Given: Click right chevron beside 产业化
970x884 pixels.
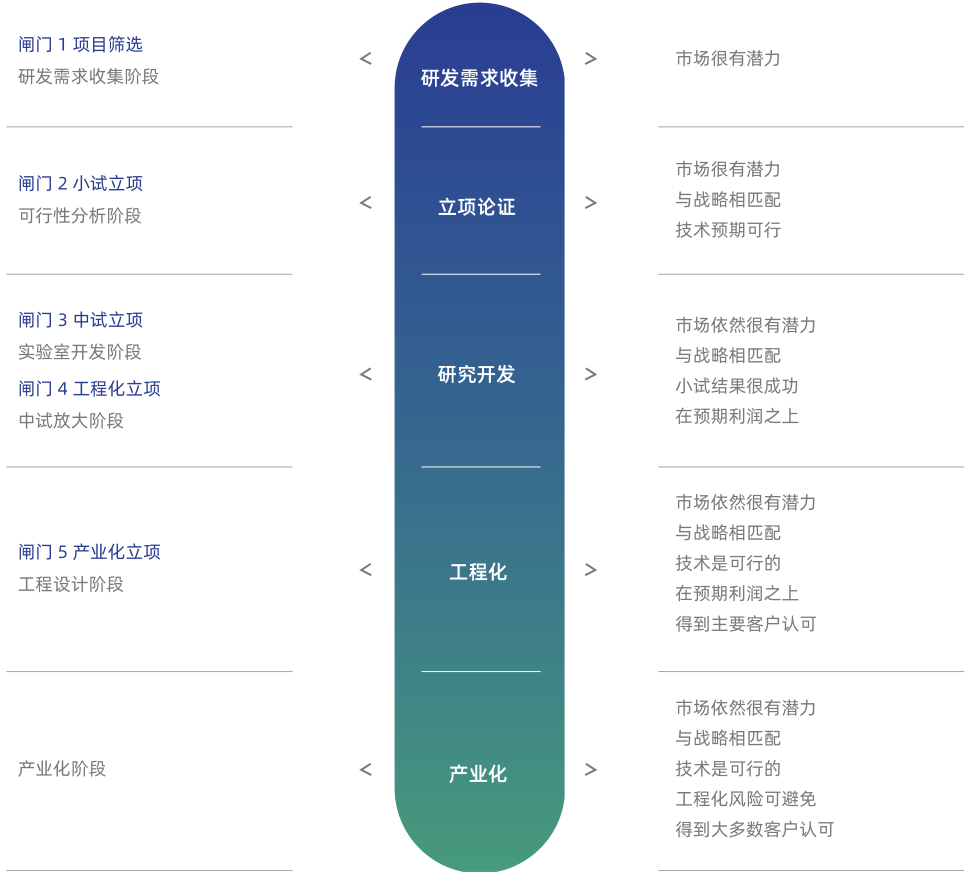Looking at the screenshot, I should (591, 769).
